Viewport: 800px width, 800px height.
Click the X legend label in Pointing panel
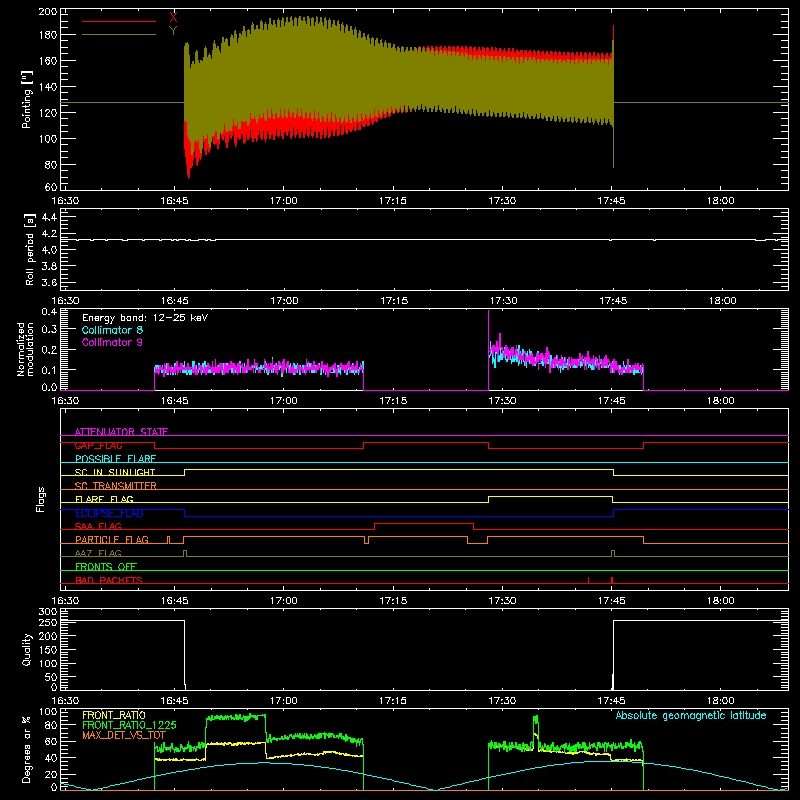173,17
